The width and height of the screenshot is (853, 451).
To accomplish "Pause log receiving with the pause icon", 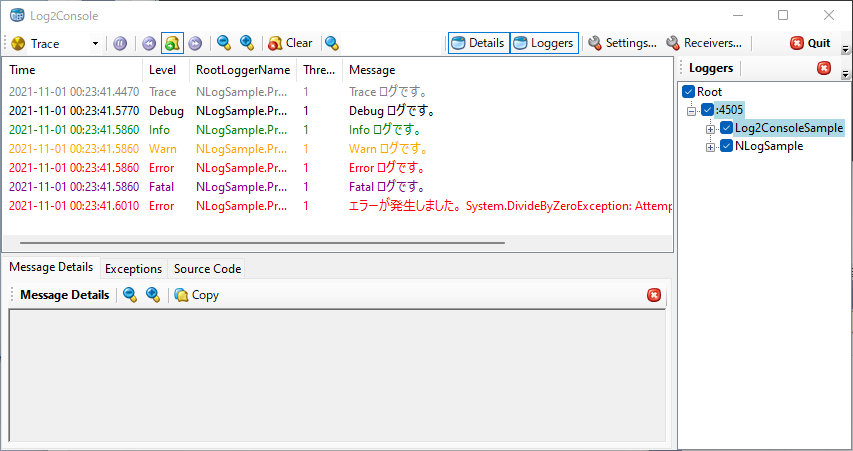I will [x=120, y=43].
